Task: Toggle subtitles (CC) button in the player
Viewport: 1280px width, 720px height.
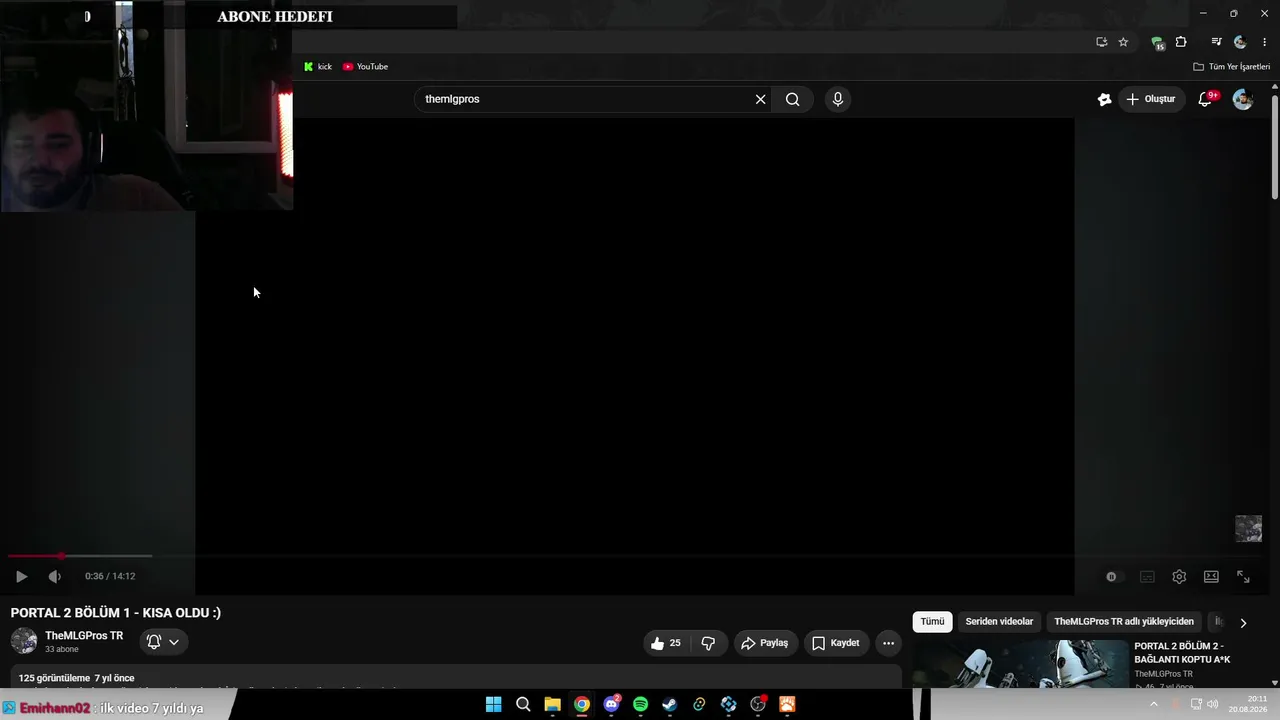Action: coord(1147,577)
